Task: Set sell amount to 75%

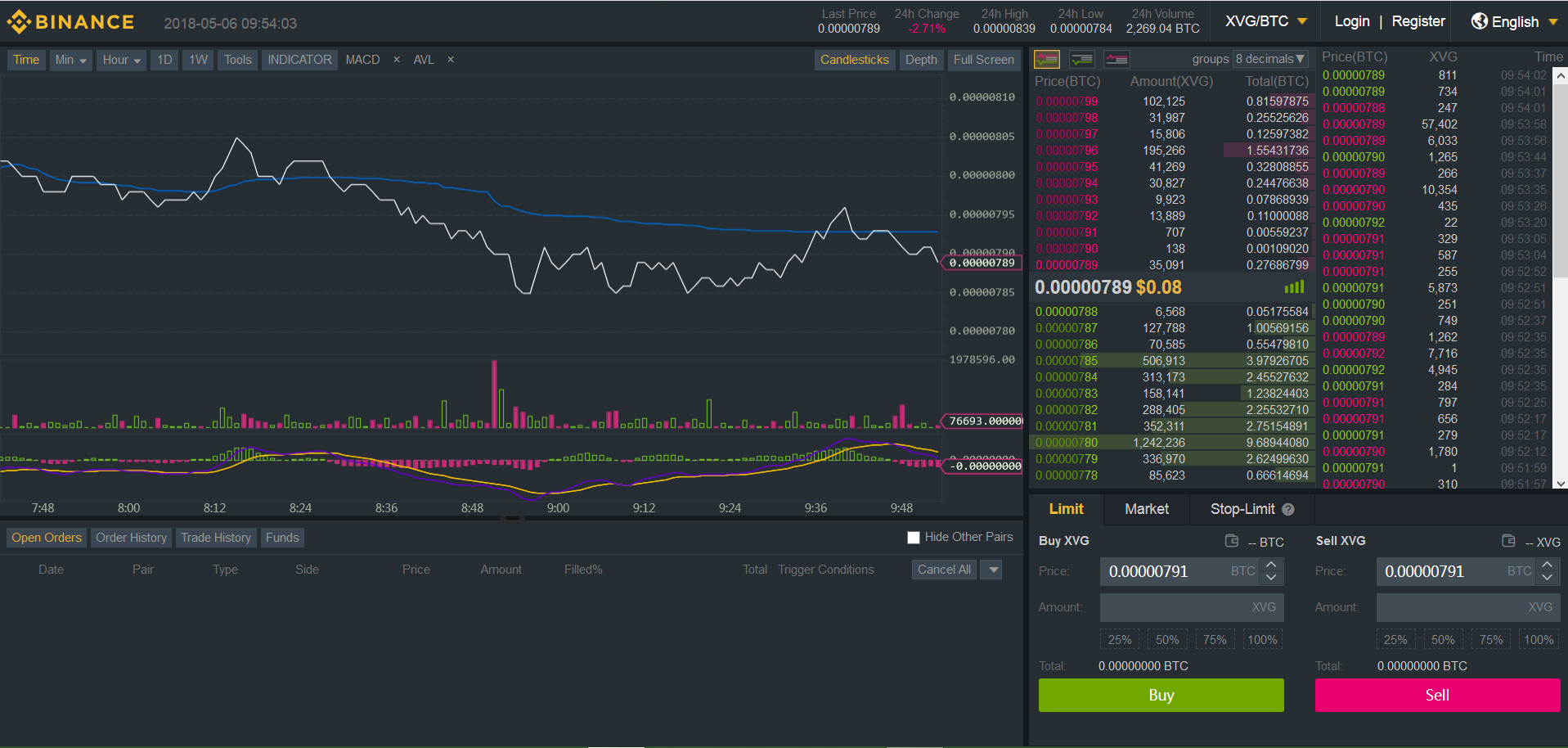Action: (x=1491, y=640)
